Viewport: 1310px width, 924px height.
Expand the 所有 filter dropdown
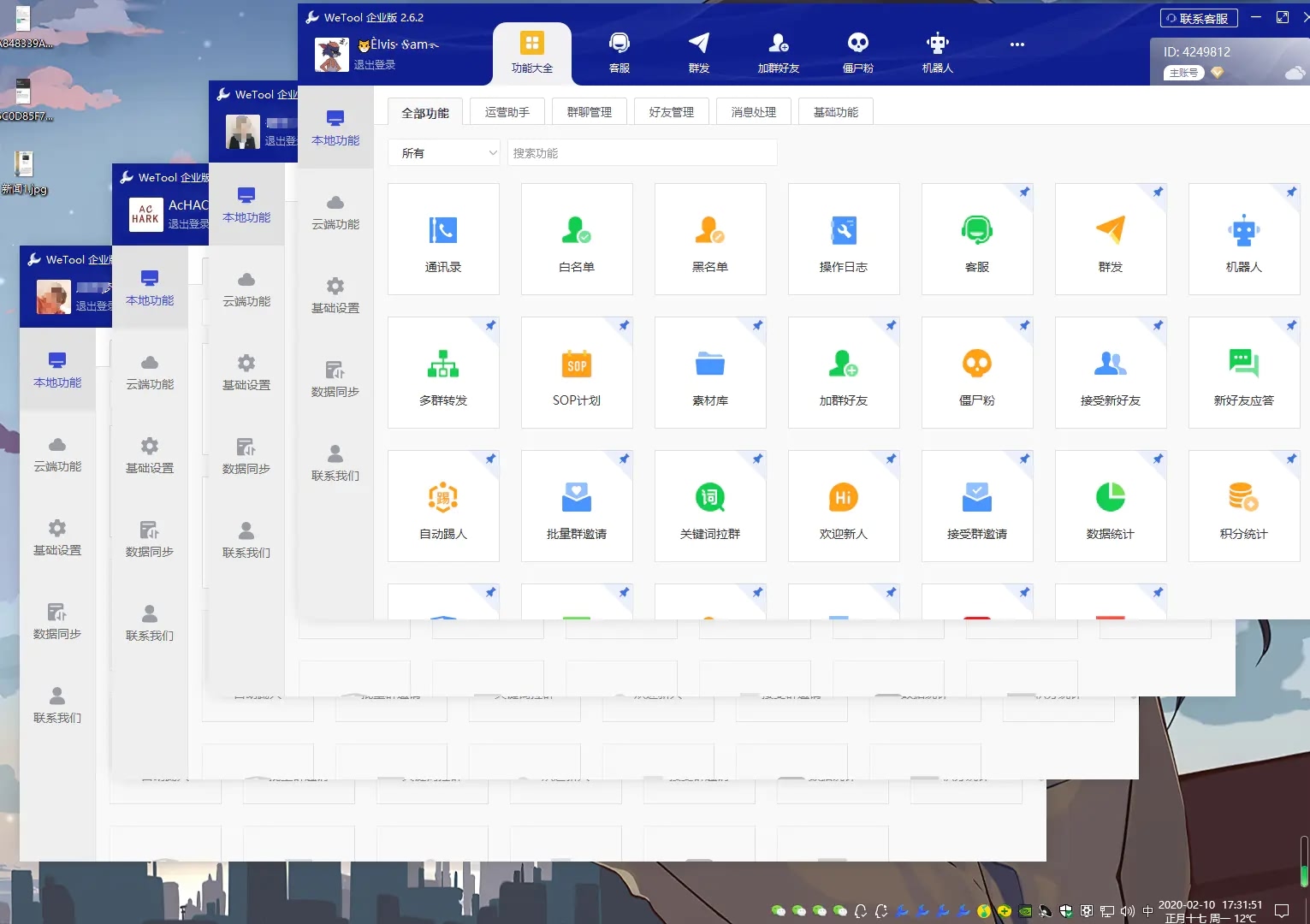click(x=443, y=153)
